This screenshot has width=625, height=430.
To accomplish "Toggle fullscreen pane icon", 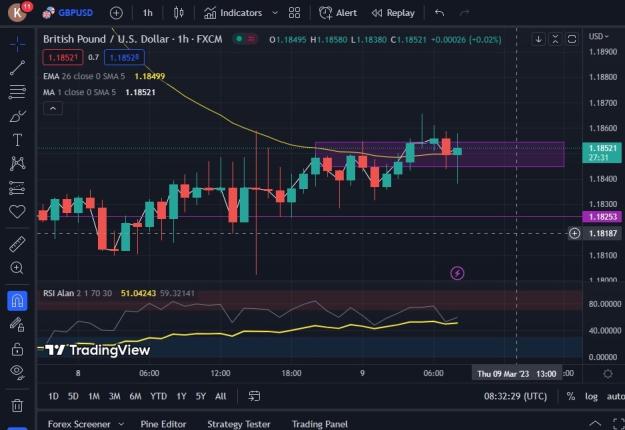I will 572,39.
